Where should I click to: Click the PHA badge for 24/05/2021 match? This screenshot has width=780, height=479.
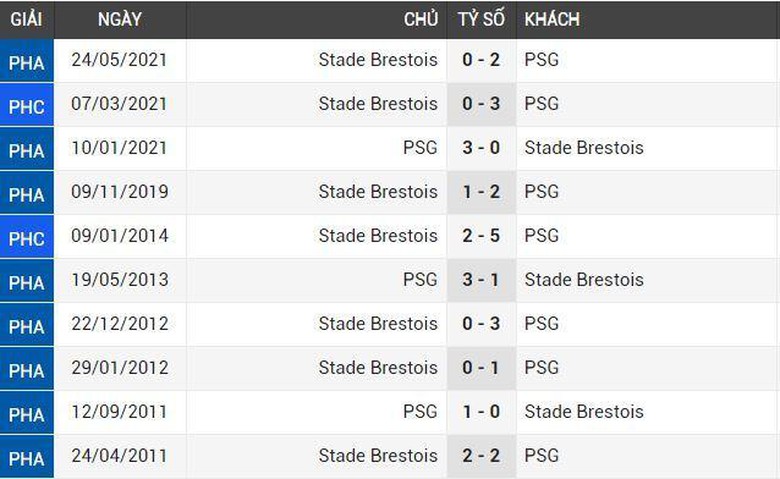tap(27, 62)
